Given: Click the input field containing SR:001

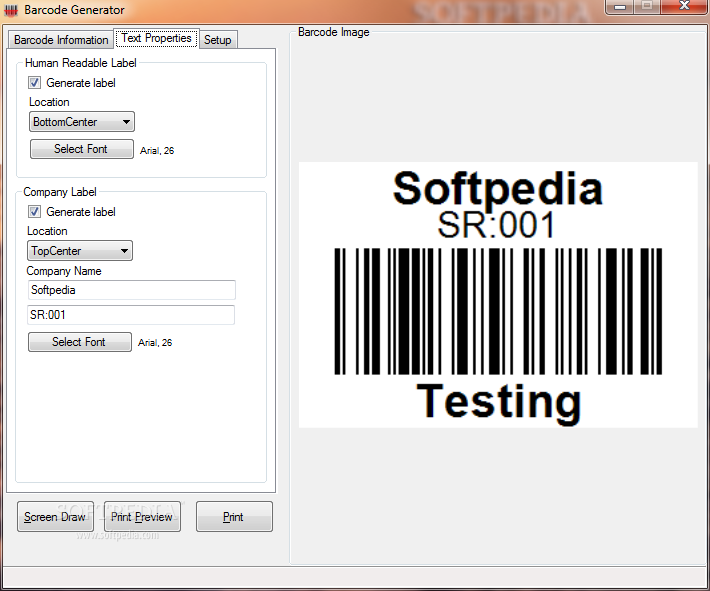Looking at the screenshot, I should (x=131, y=315).
